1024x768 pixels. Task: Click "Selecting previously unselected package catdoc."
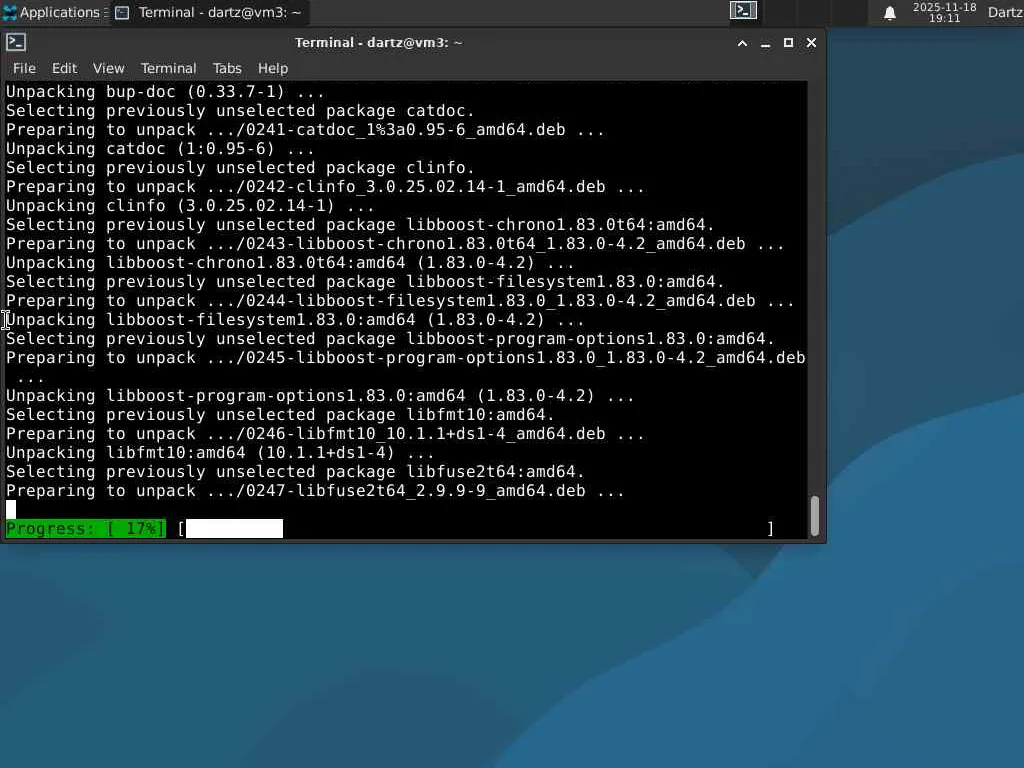[240, 110]
